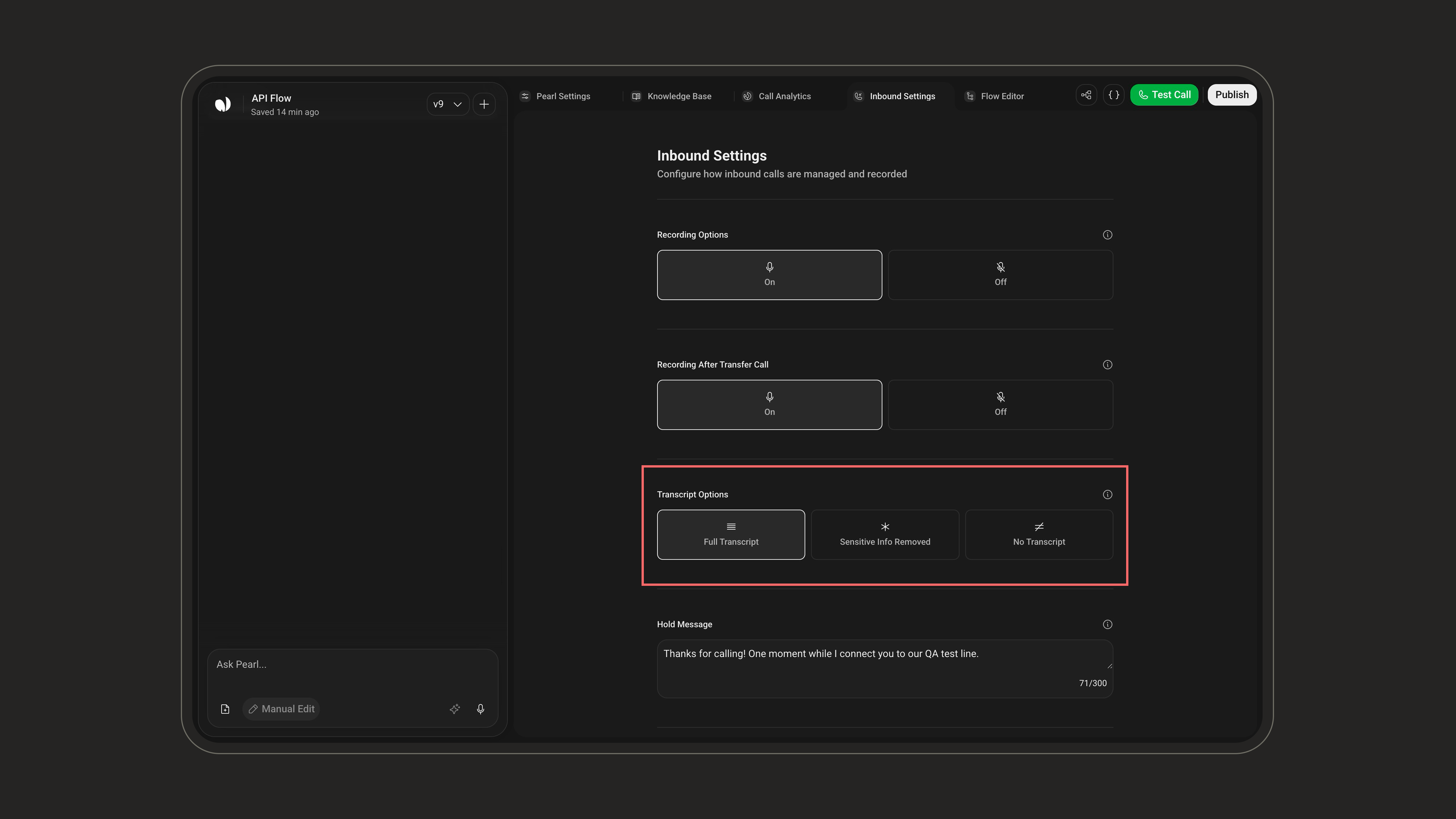The height and width of the screenshot is (819, 1456).
Task: Choose No Transcript option
Action: [x=1039, y=535]
